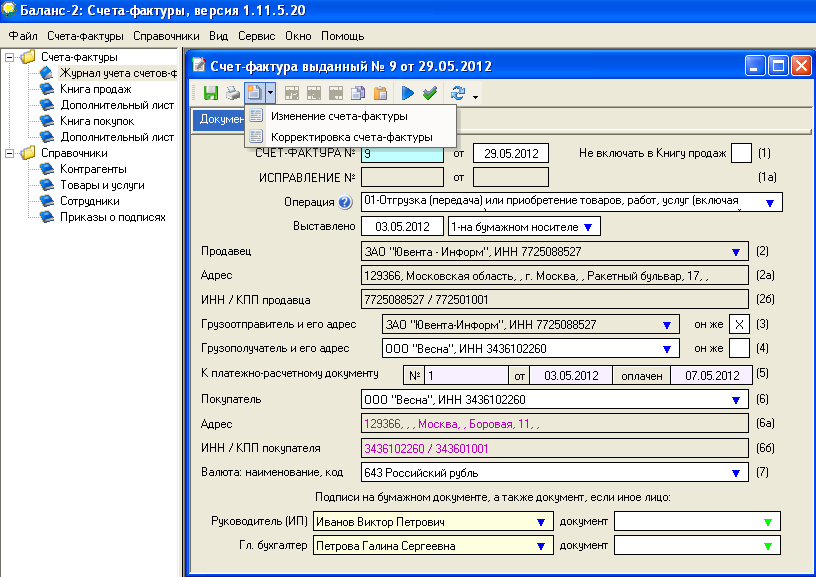Image resolution: width=816 pixels, height=577 pixels.
Task: Click the clipboard paste toolbar icon
Action: click(380, 93)
